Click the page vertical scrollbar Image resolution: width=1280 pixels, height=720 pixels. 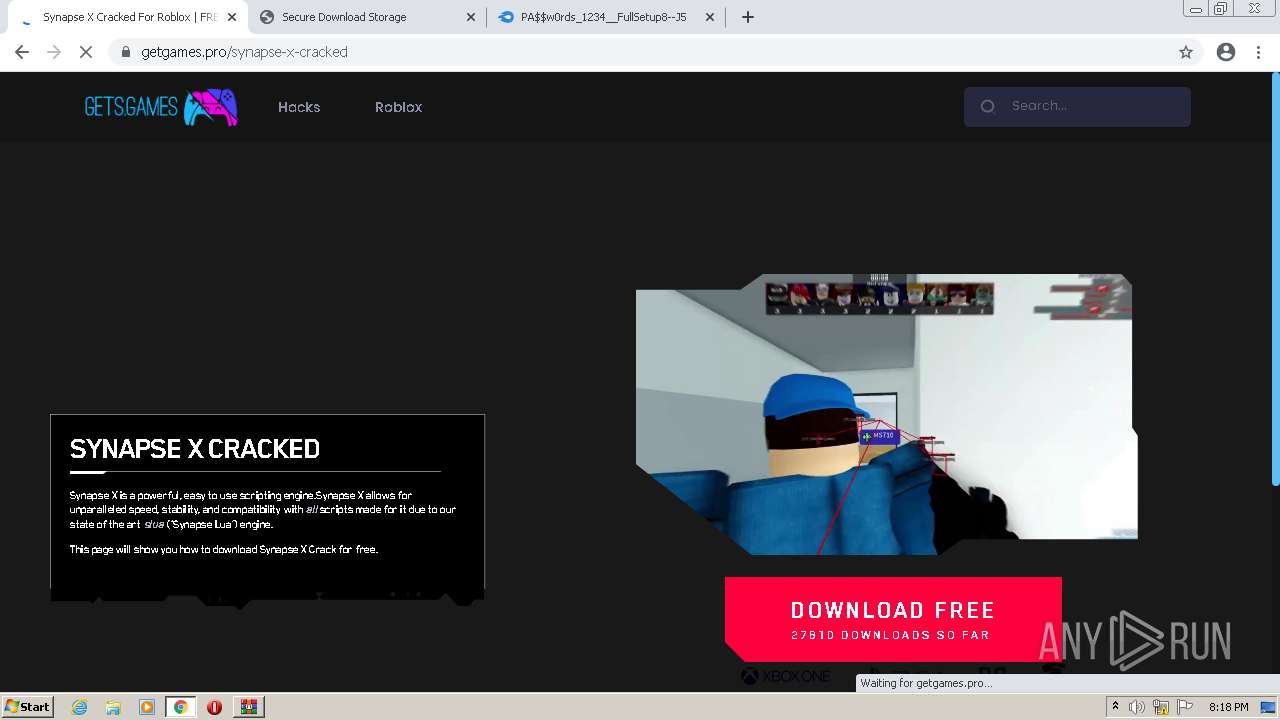pyautogui.click(x=1274, y=278)
